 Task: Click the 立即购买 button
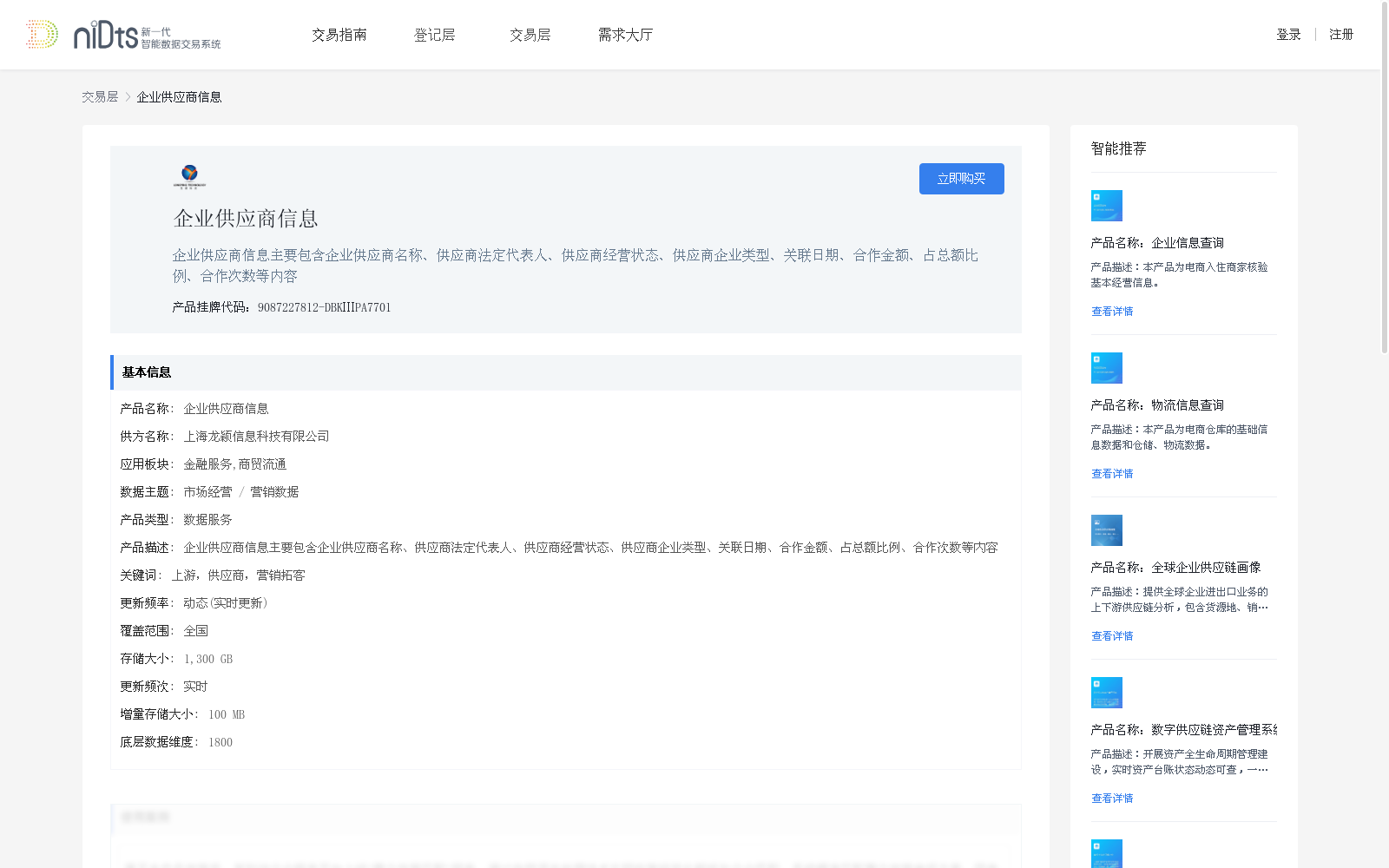pos(962,179)
